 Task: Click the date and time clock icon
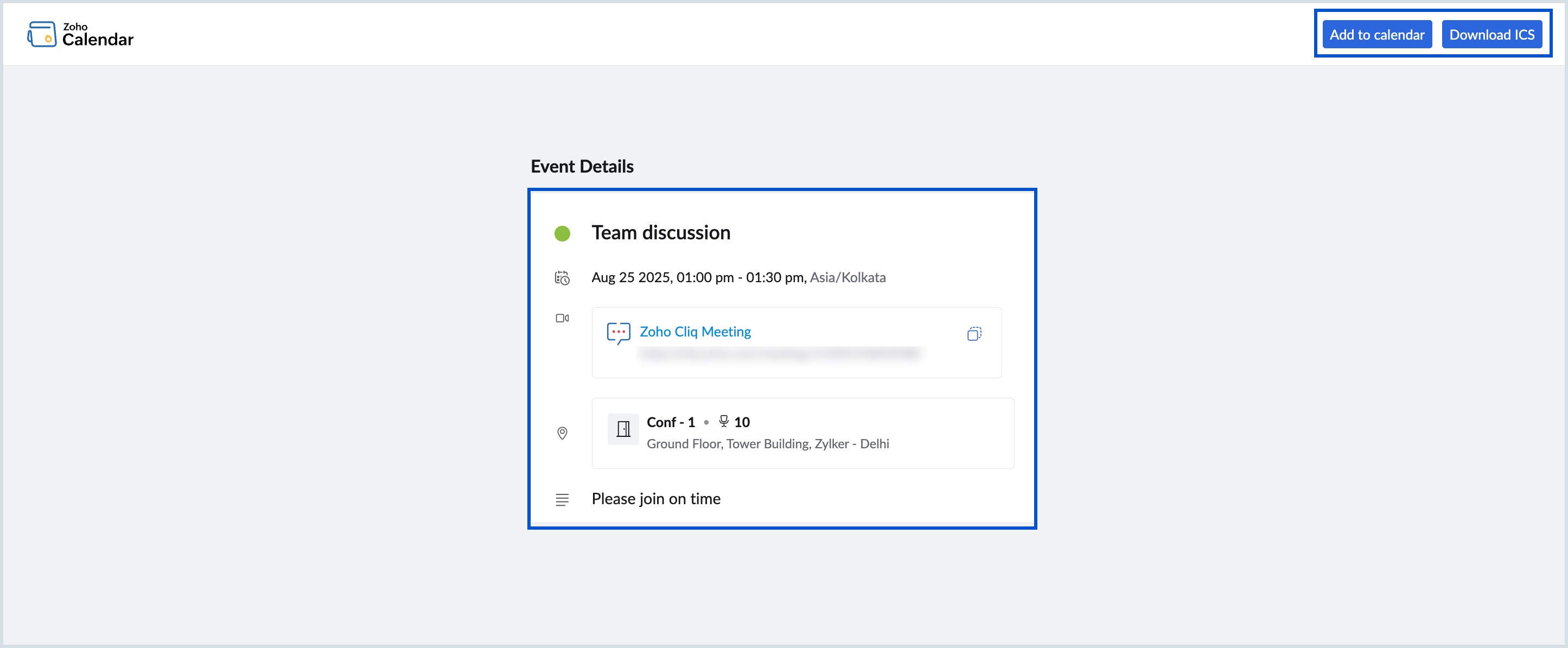pyautogui.click(x=562, y=277)
